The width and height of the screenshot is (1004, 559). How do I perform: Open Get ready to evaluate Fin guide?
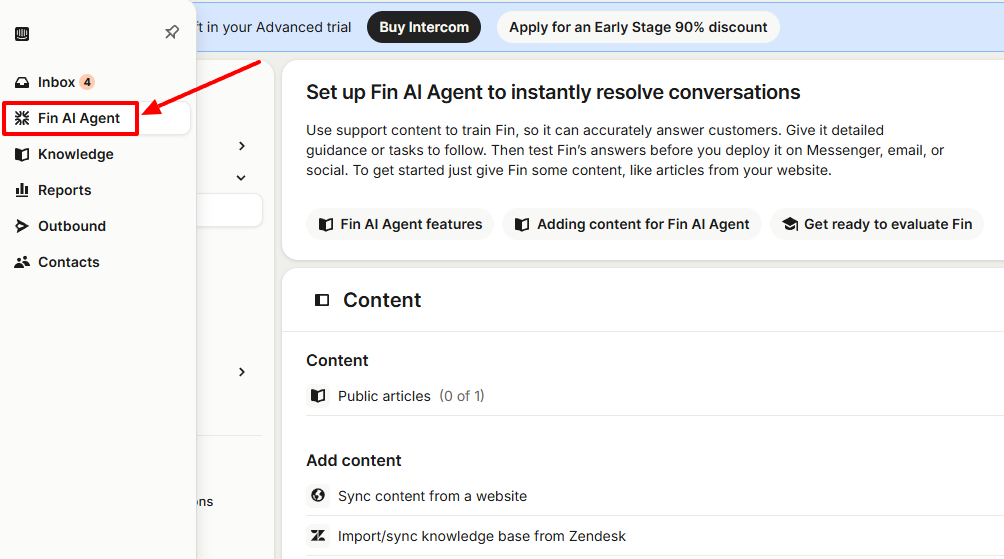coord(877,224)
